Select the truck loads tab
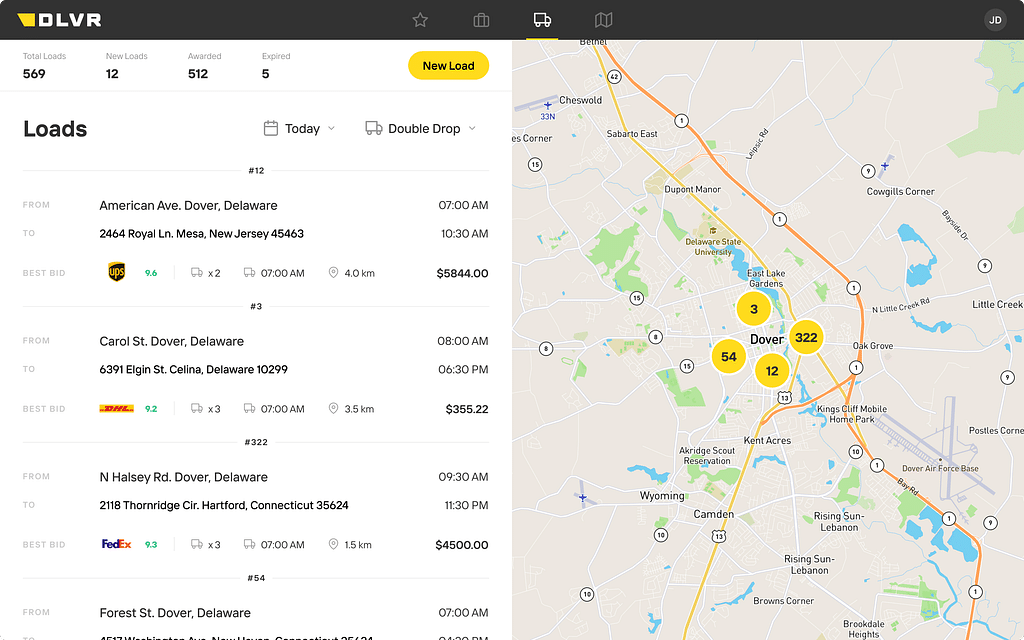The image size is (1024, 640). pyautogui.click(x=542, y=20)
